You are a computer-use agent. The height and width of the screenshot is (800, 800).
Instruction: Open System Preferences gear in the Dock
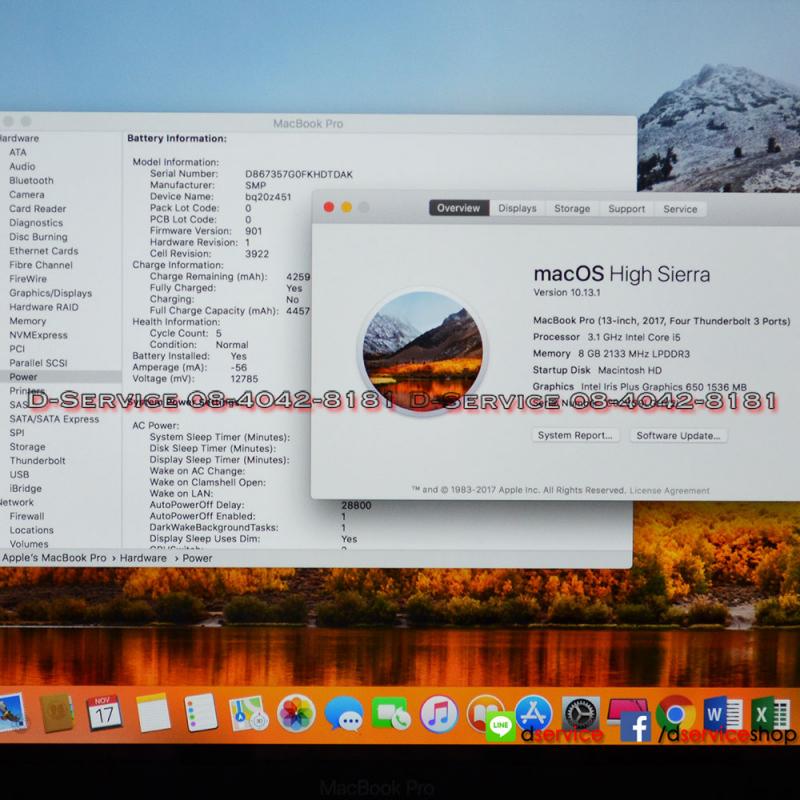(x=581, y=713)
